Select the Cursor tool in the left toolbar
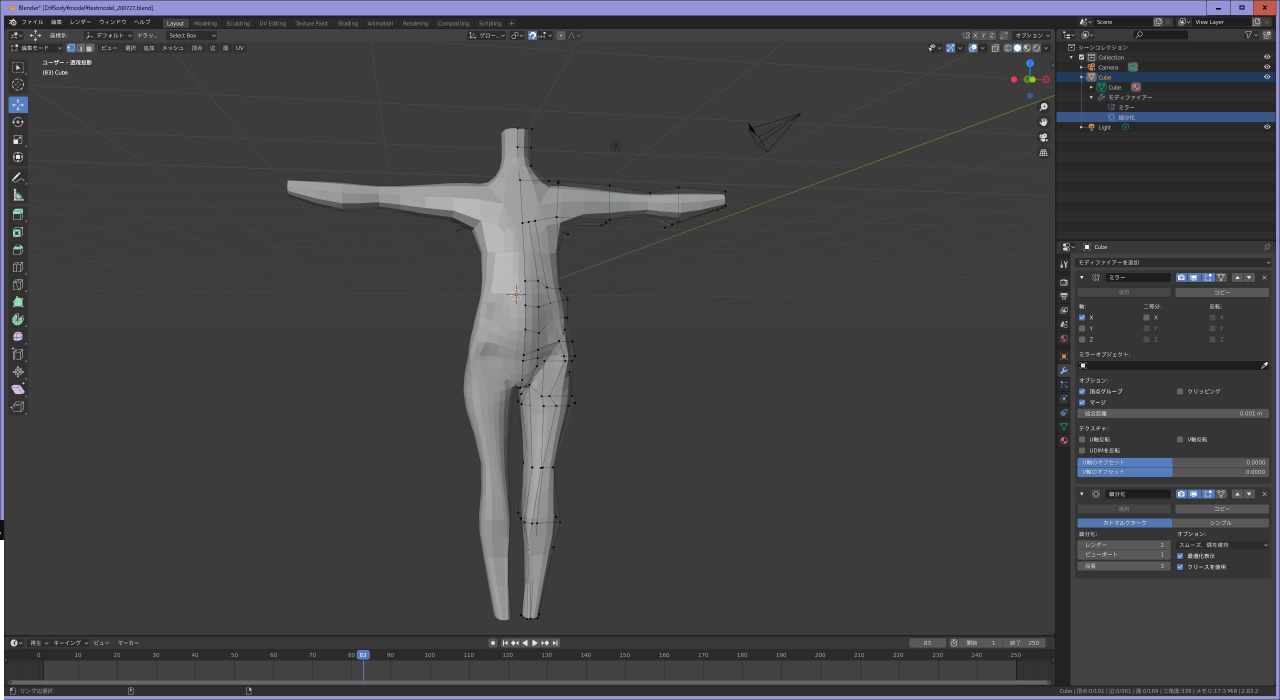The image size is (1280, 700). (18, 85)
